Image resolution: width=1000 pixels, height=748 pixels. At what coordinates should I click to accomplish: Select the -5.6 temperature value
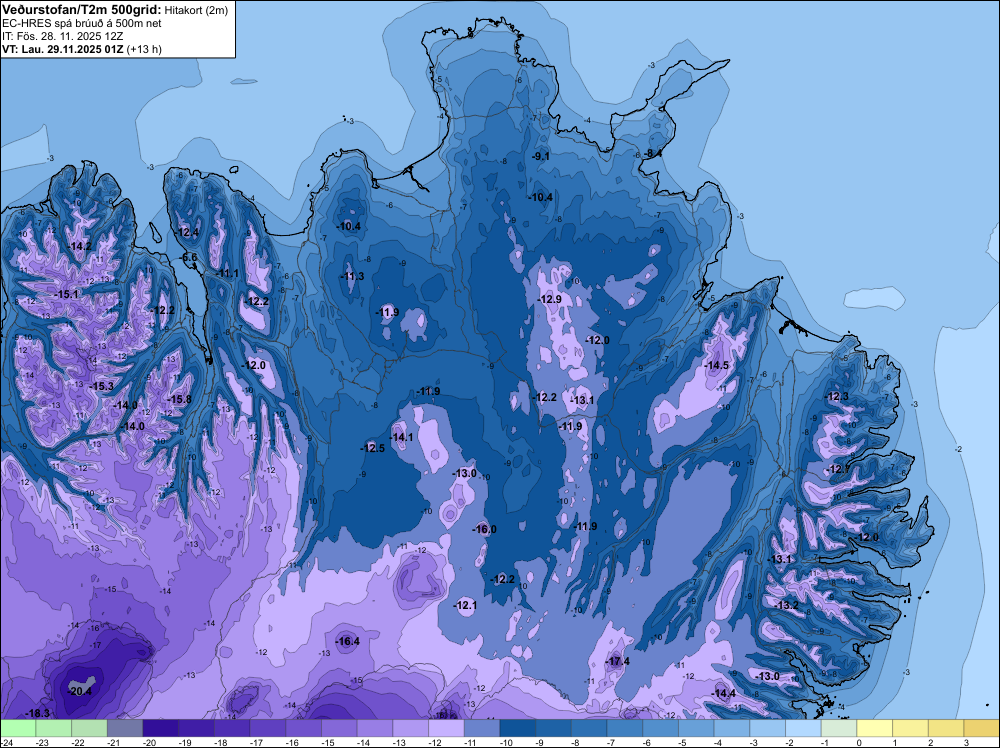190,258
